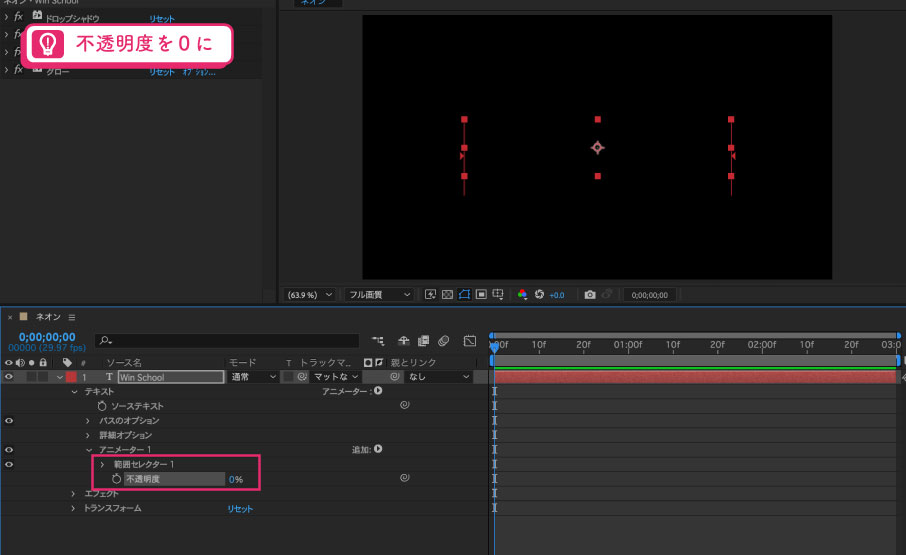Collapse the テキスト group

tap(74, 392)
